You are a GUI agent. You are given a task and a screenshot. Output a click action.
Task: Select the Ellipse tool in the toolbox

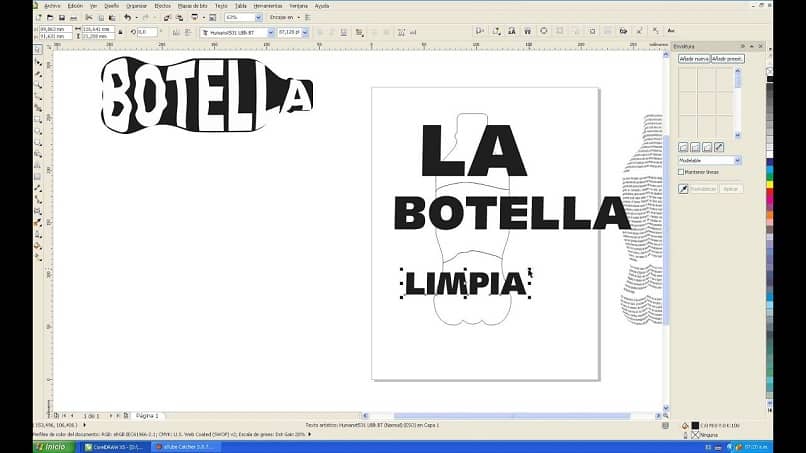38,131
